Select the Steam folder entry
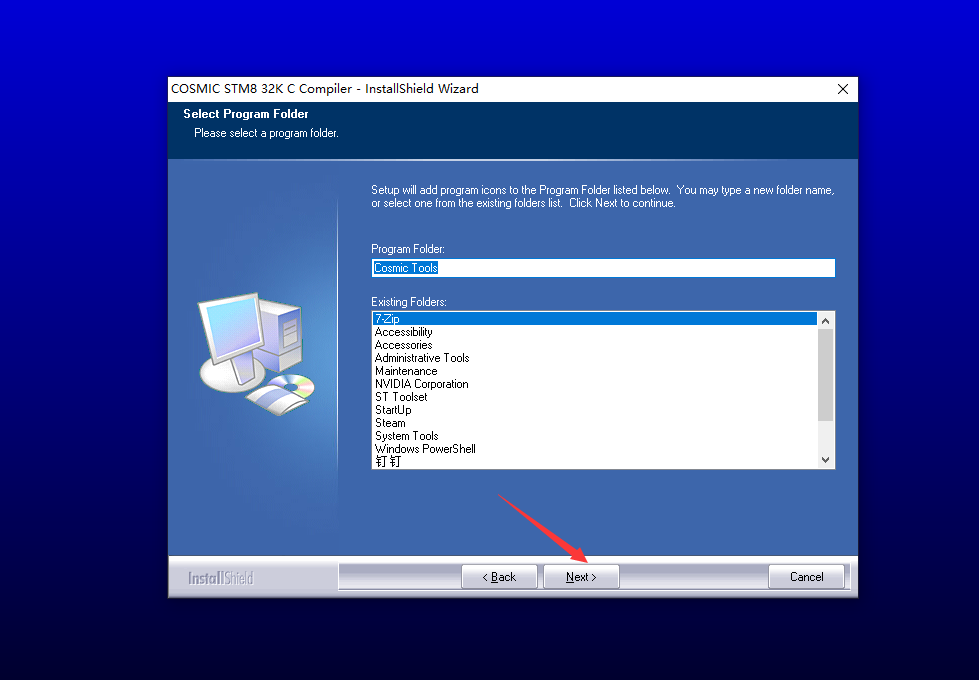The height and width of the screenshot is (680, 979). pos(594,423)
